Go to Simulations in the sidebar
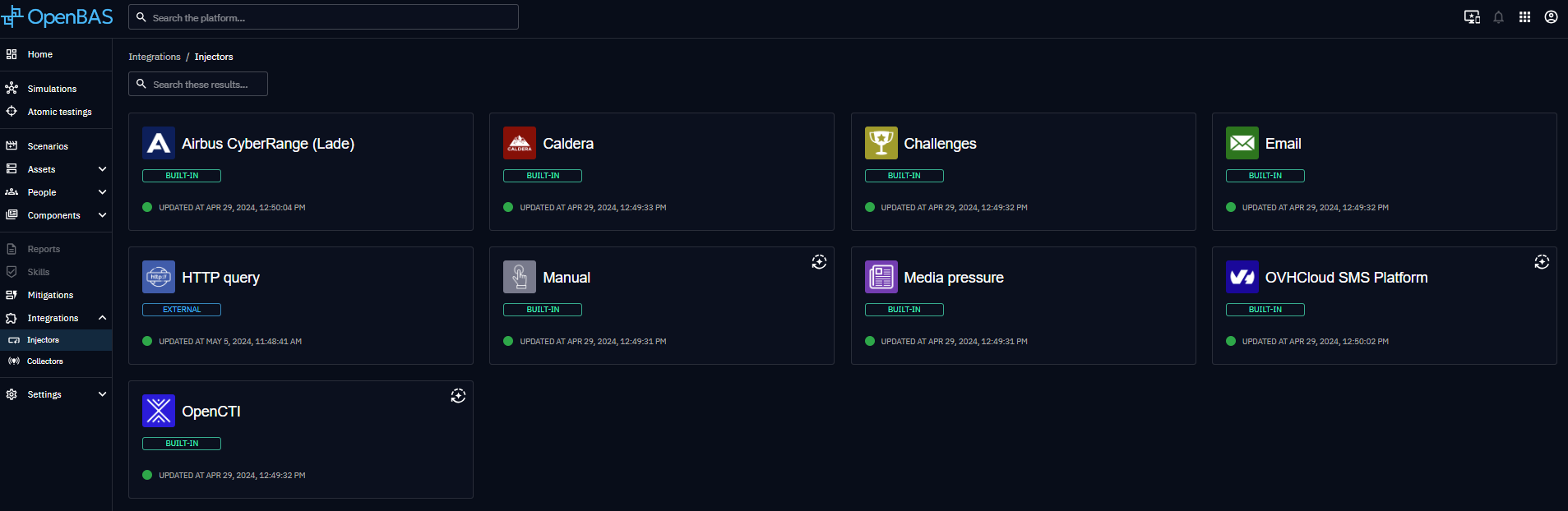This screenshot has height=511, width=1568. (x=52, y=89)
